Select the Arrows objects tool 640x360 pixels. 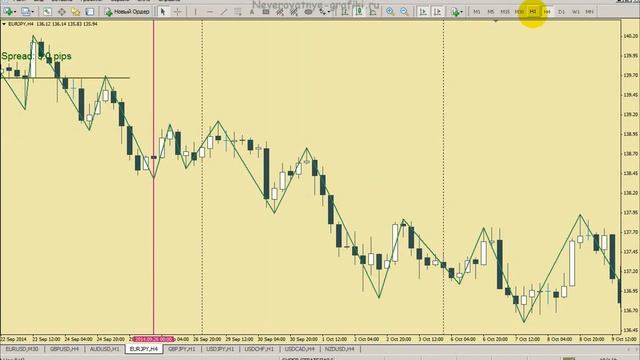point(322,12)
